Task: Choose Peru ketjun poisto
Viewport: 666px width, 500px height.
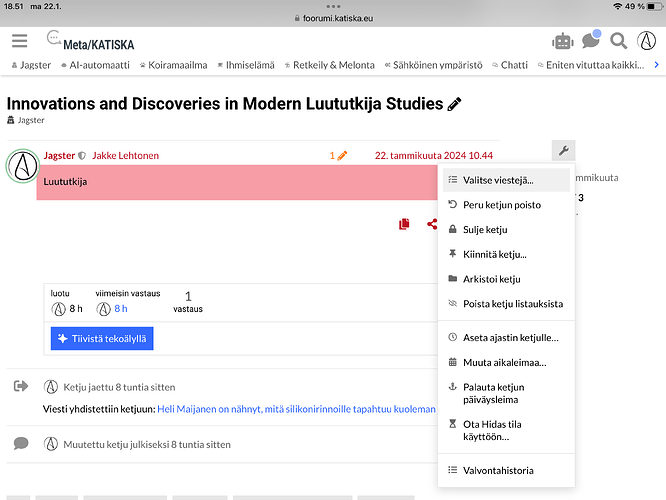Action: (506, 205)
